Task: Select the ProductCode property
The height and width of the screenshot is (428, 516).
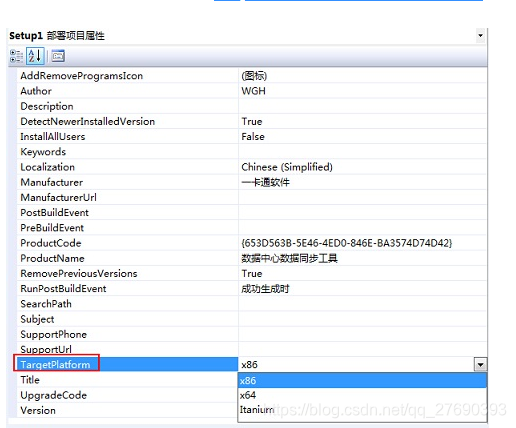Action: pos(51,243)
